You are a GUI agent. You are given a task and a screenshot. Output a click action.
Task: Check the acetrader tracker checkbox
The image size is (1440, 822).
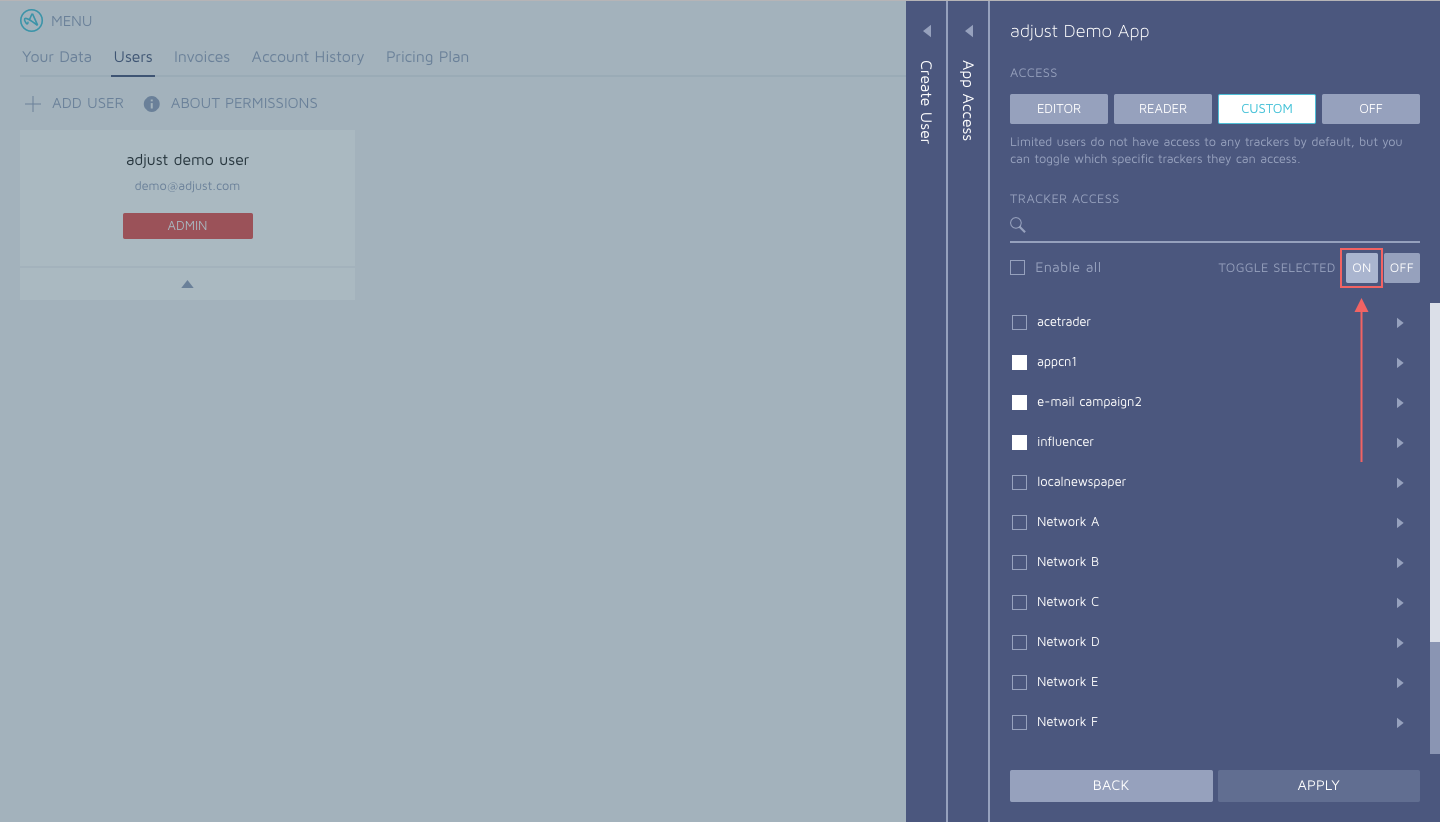[x=1019, y=322]
